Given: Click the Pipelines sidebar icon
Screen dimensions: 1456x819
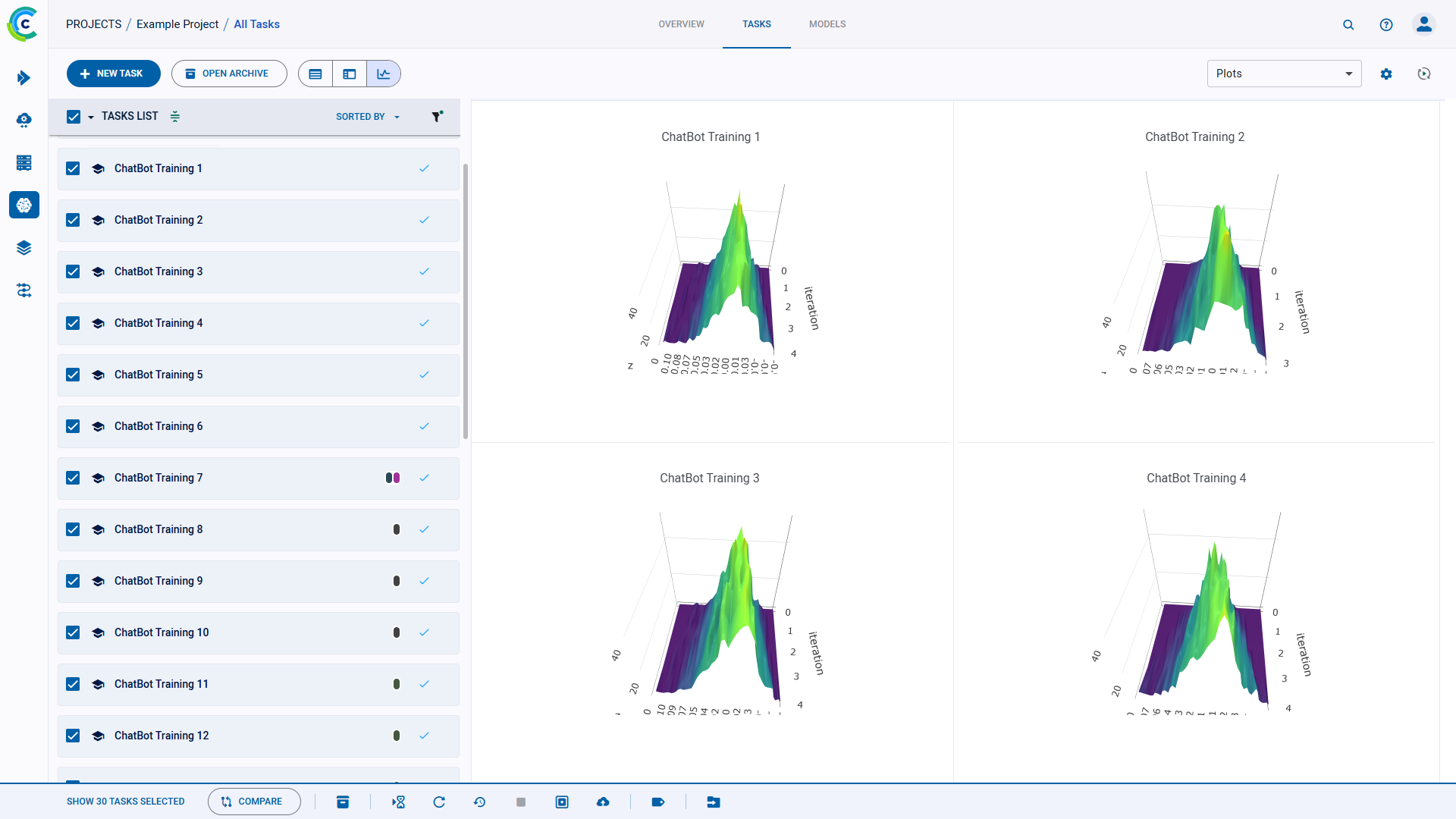Looking at the screenshot, I should (24, 290).
